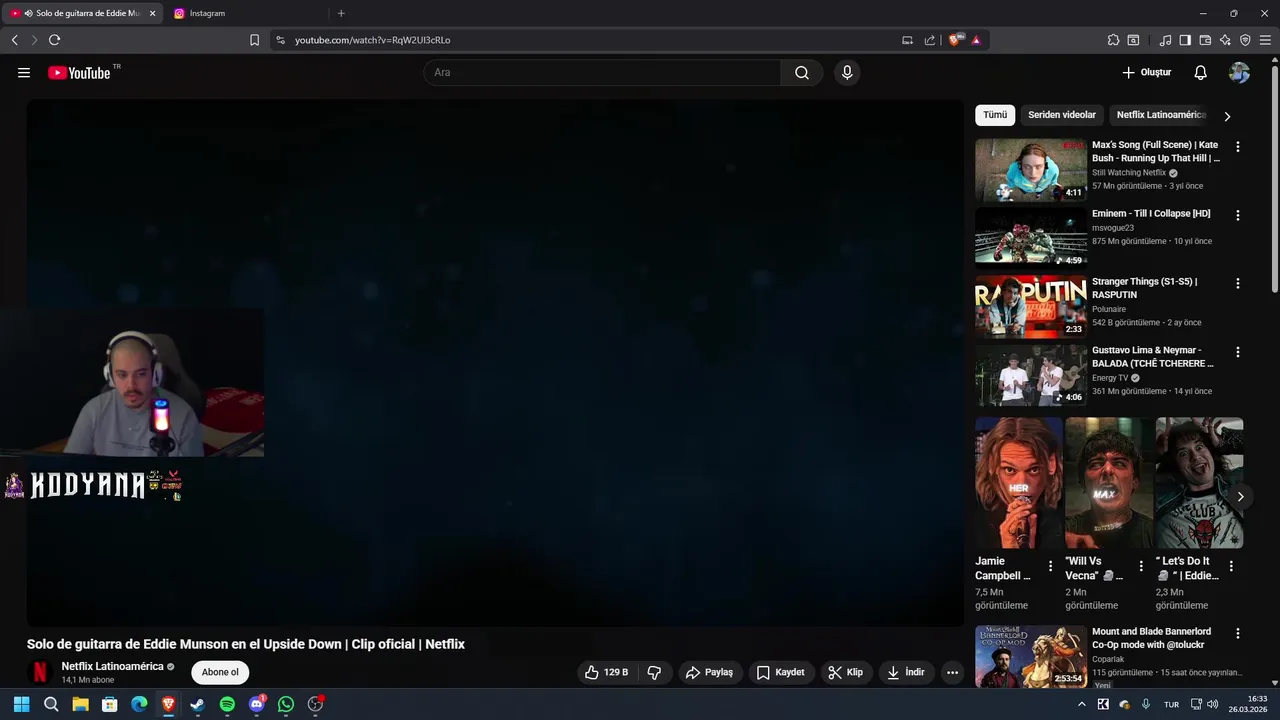1280x720 pixels.
Task: Open YouTube notifications bell
Action: pos(1201,73)
